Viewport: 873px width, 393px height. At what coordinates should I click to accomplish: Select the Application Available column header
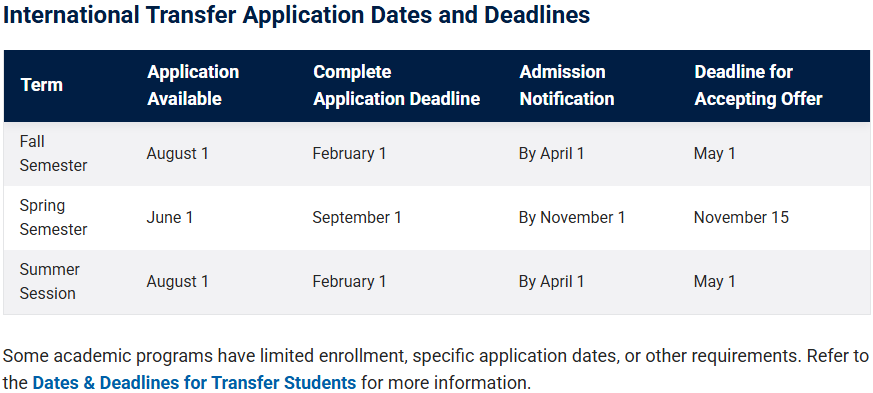click(x=193, y=85)
